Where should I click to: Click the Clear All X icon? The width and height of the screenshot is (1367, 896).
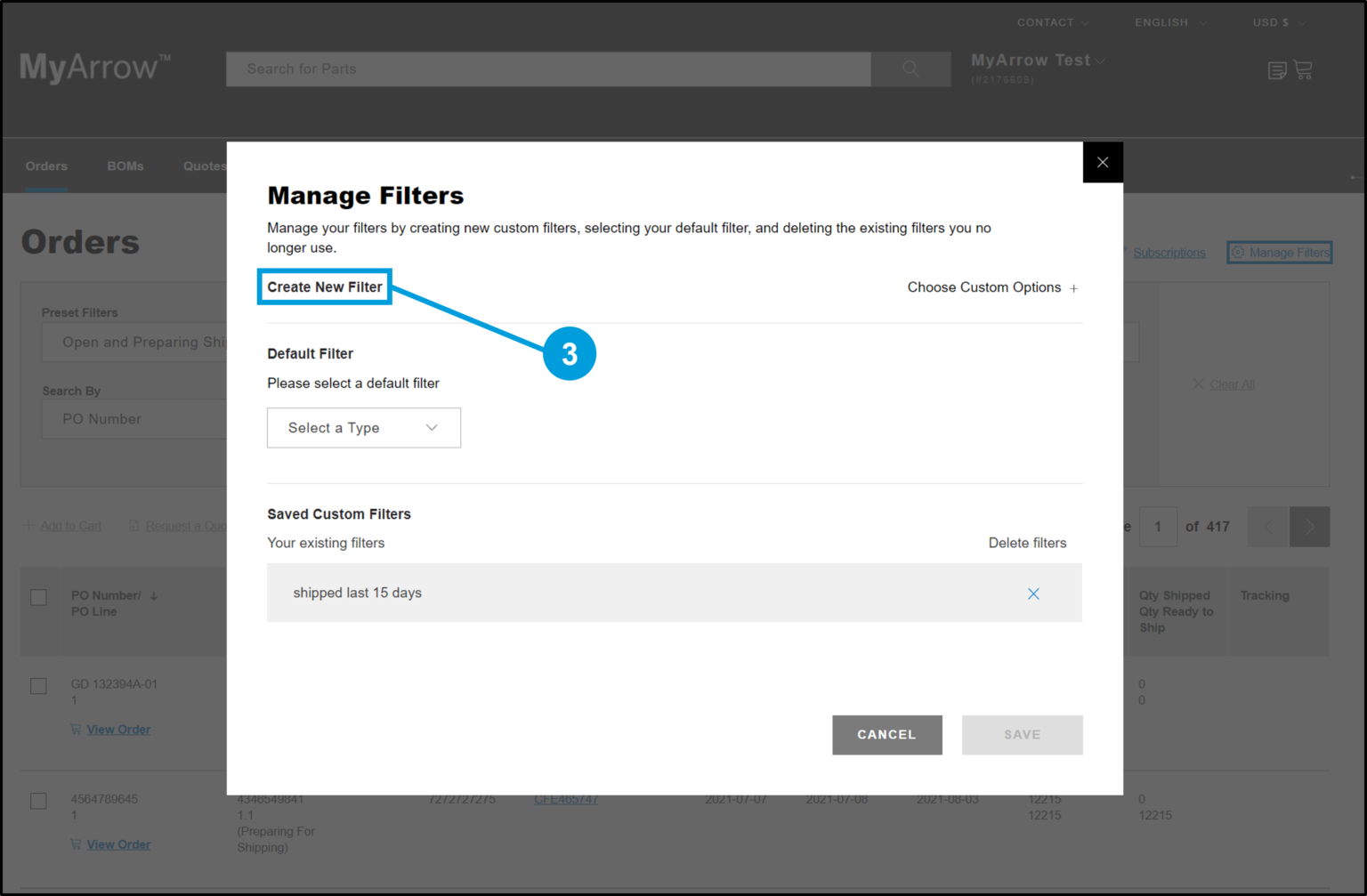point(1200,383)
